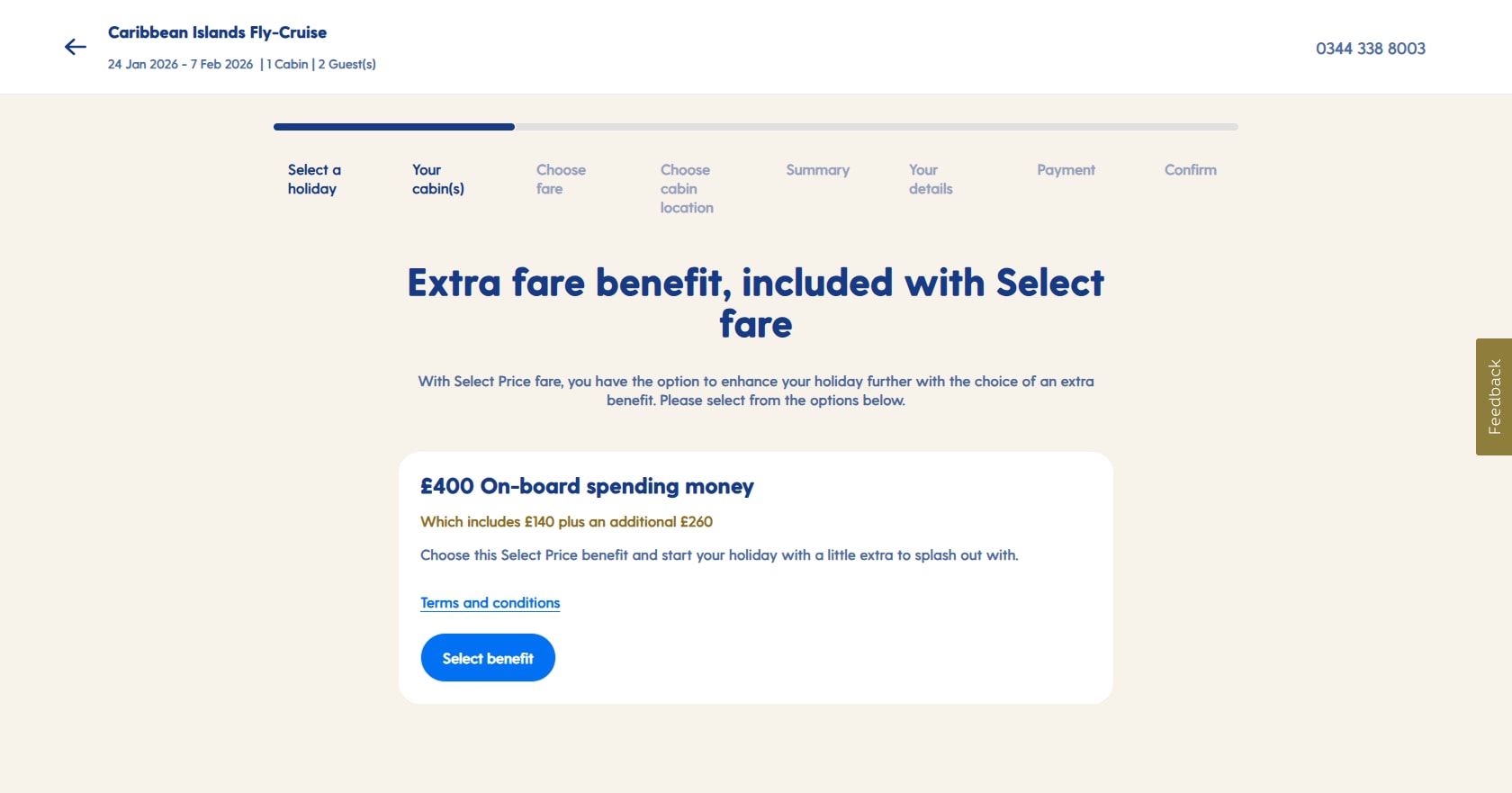Go to the Summary step
This screenshot has width=1512, height=793.
817,170
